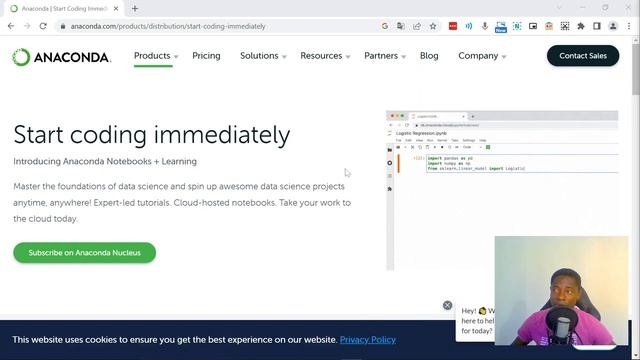Click the page vertical scrollbar thumb
The image size is (640, 360).
coord(636,69)
